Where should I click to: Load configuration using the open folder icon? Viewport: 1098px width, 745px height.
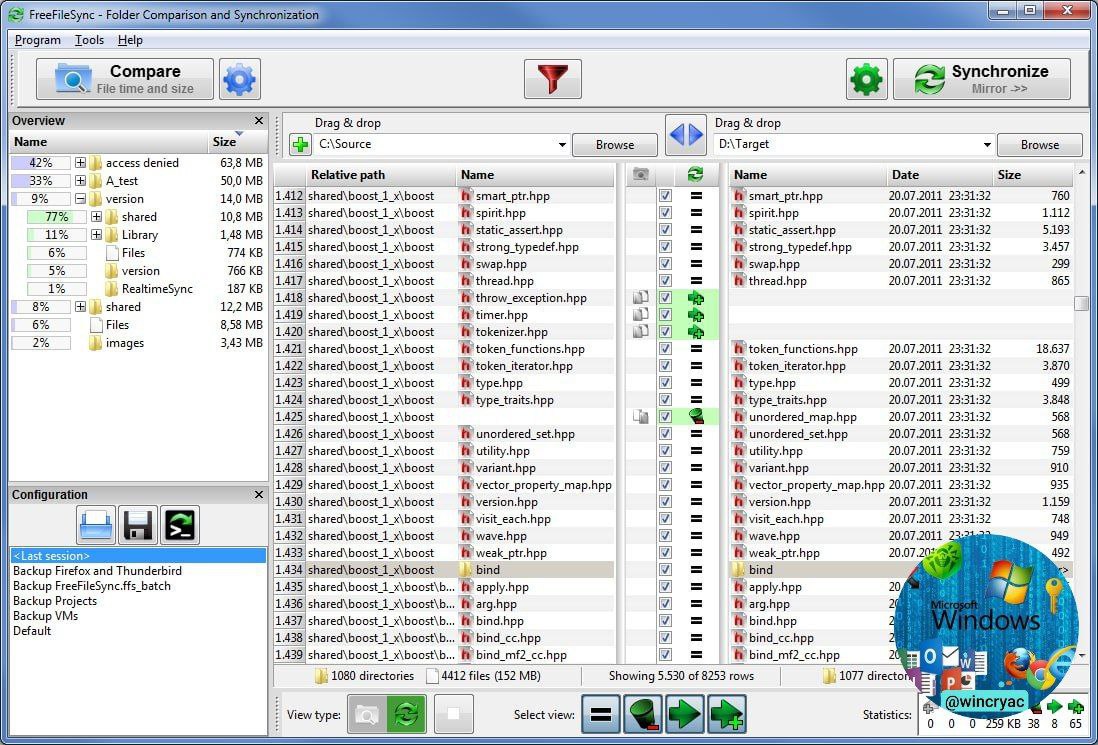(96, 525)
